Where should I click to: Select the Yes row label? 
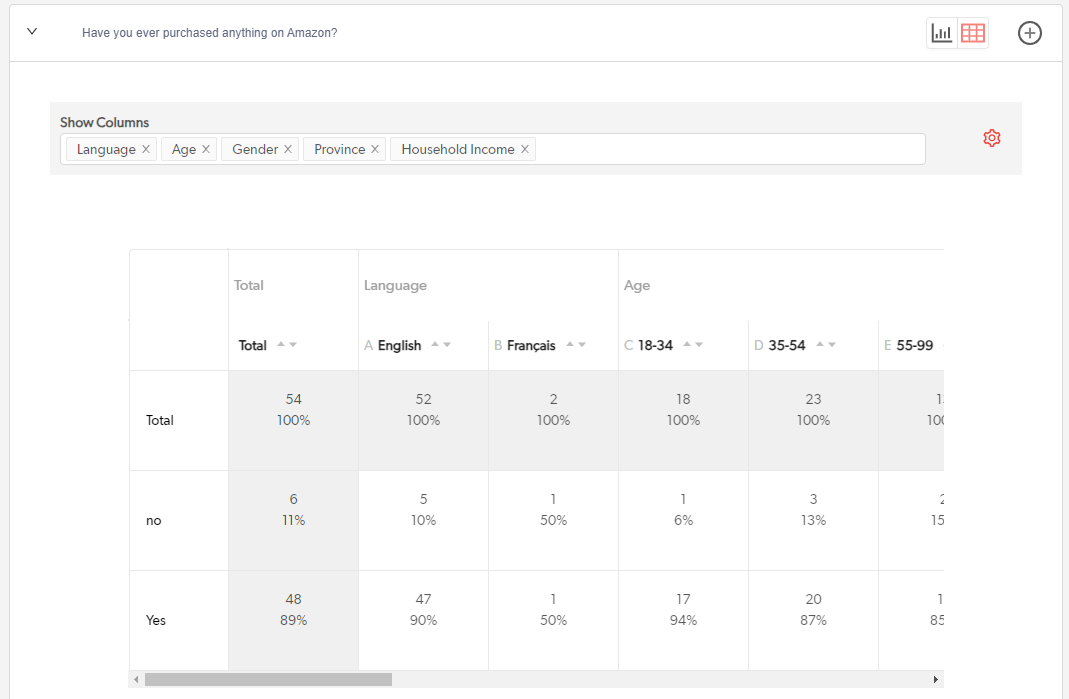pos(156,620)
